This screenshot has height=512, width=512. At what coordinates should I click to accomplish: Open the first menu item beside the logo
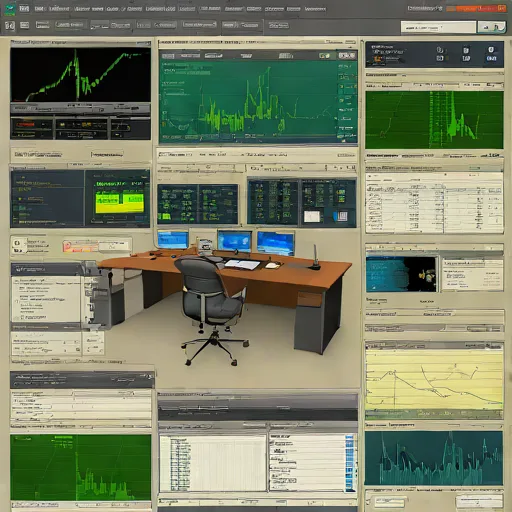point(24,8)
